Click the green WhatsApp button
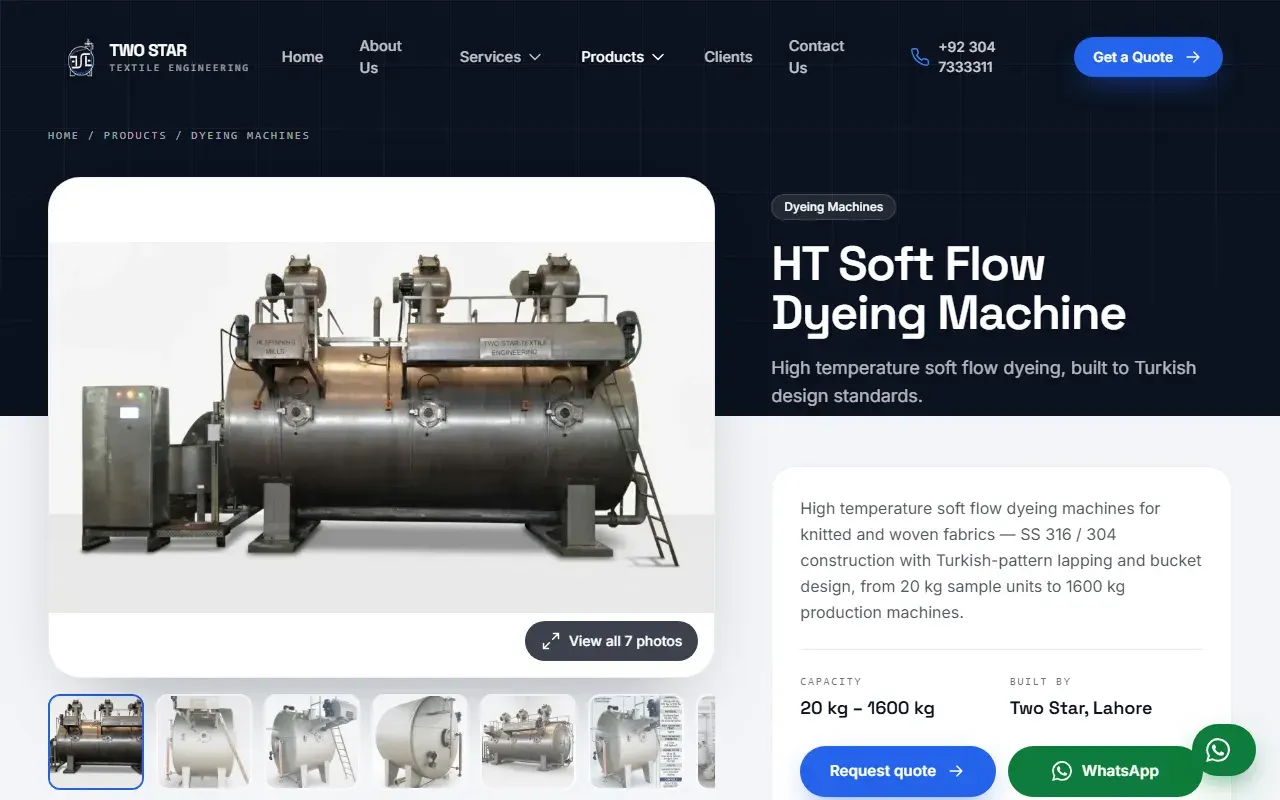1280x800 pixels. point(1105,771)
